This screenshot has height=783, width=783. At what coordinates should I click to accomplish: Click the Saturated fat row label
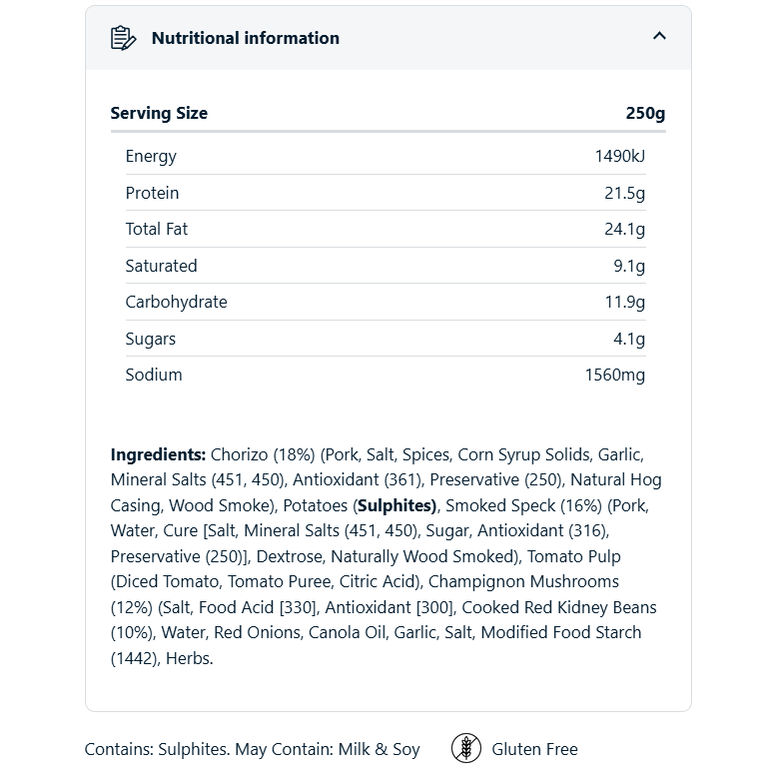pos(161,266)
